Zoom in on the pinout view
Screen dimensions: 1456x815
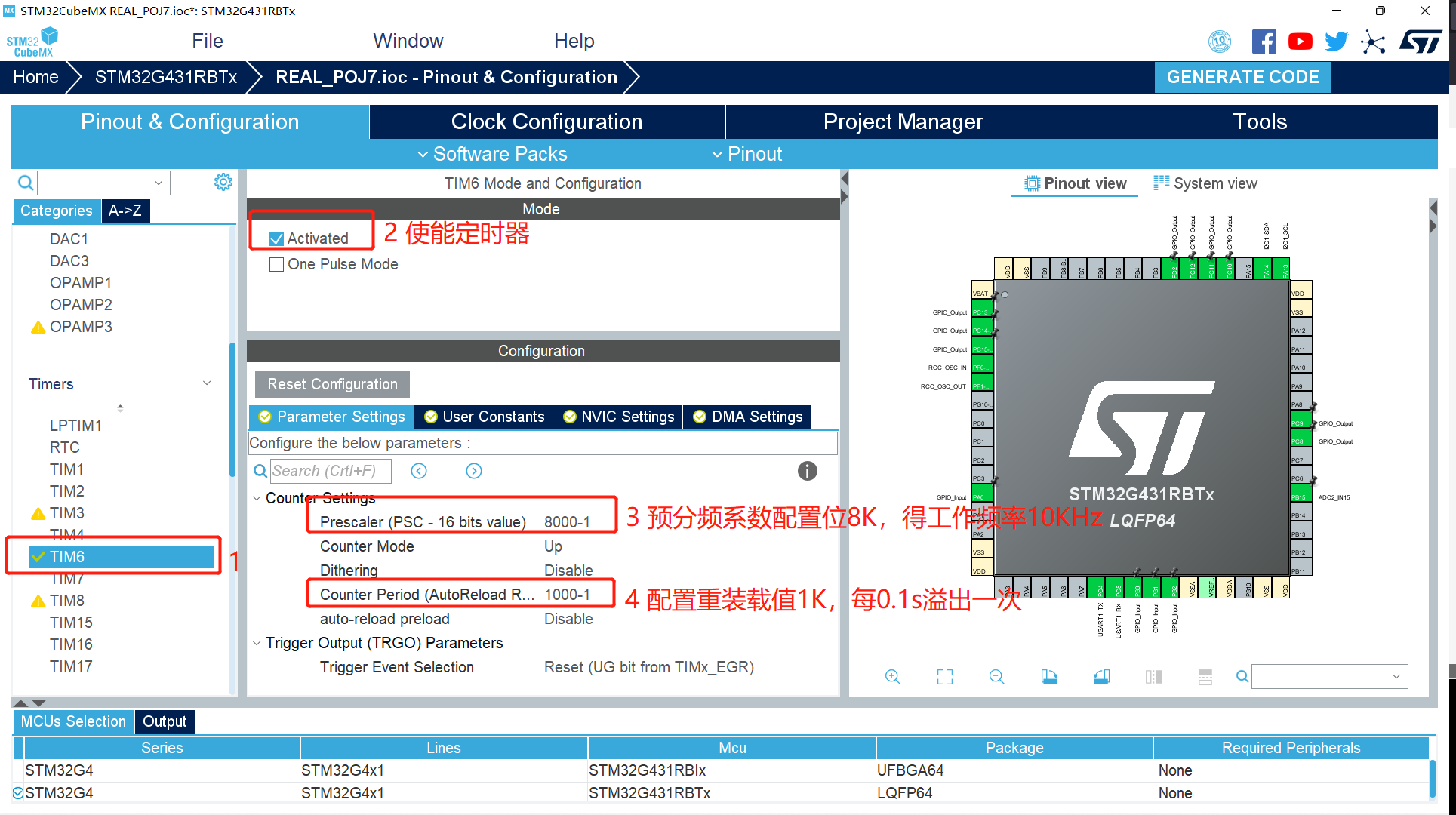892,677
